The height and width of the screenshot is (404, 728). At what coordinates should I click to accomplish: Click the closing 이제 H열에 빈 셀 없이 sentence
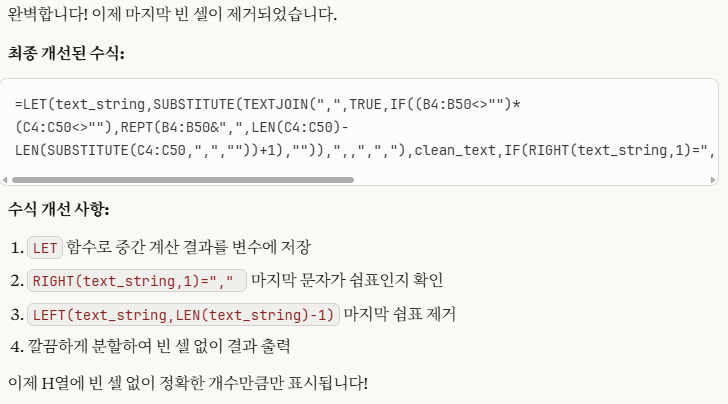(x=188, y=383)
